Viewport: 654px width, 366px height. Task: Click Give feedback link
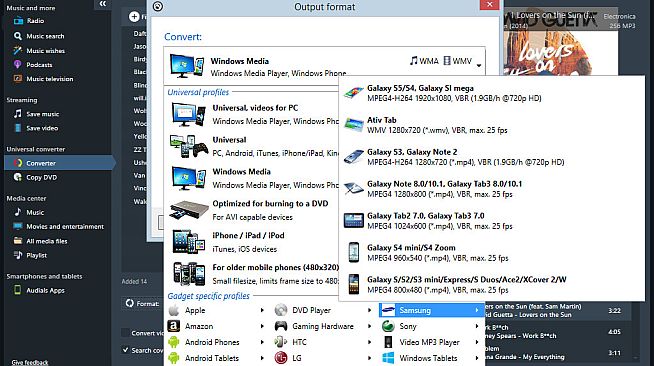(30, 362)
